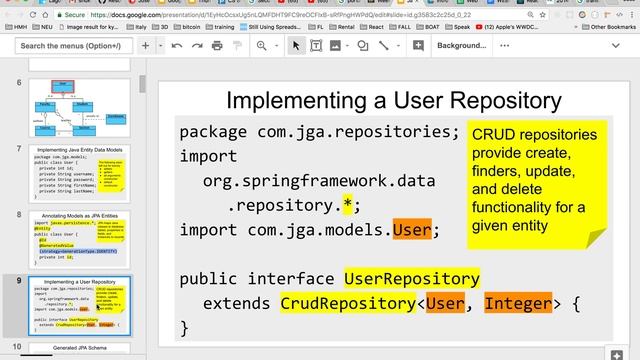Click highlighted 'UserRepository' text
This screenshot has width=640, height=360.
tap(412, 279)
